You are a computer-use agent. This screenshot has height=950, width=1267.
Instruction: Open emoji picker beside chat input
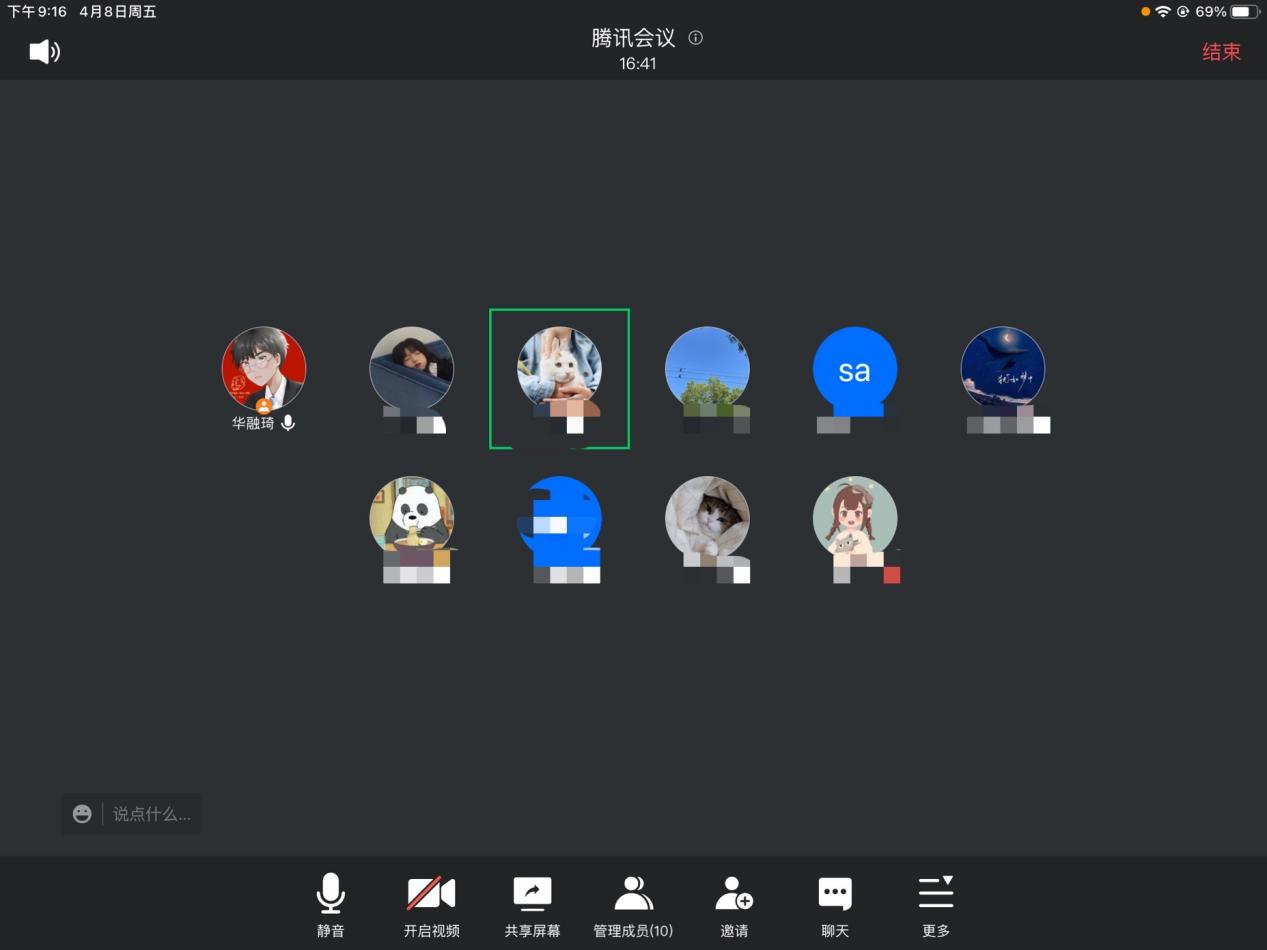pyautogui.click(x=82, y=814)
